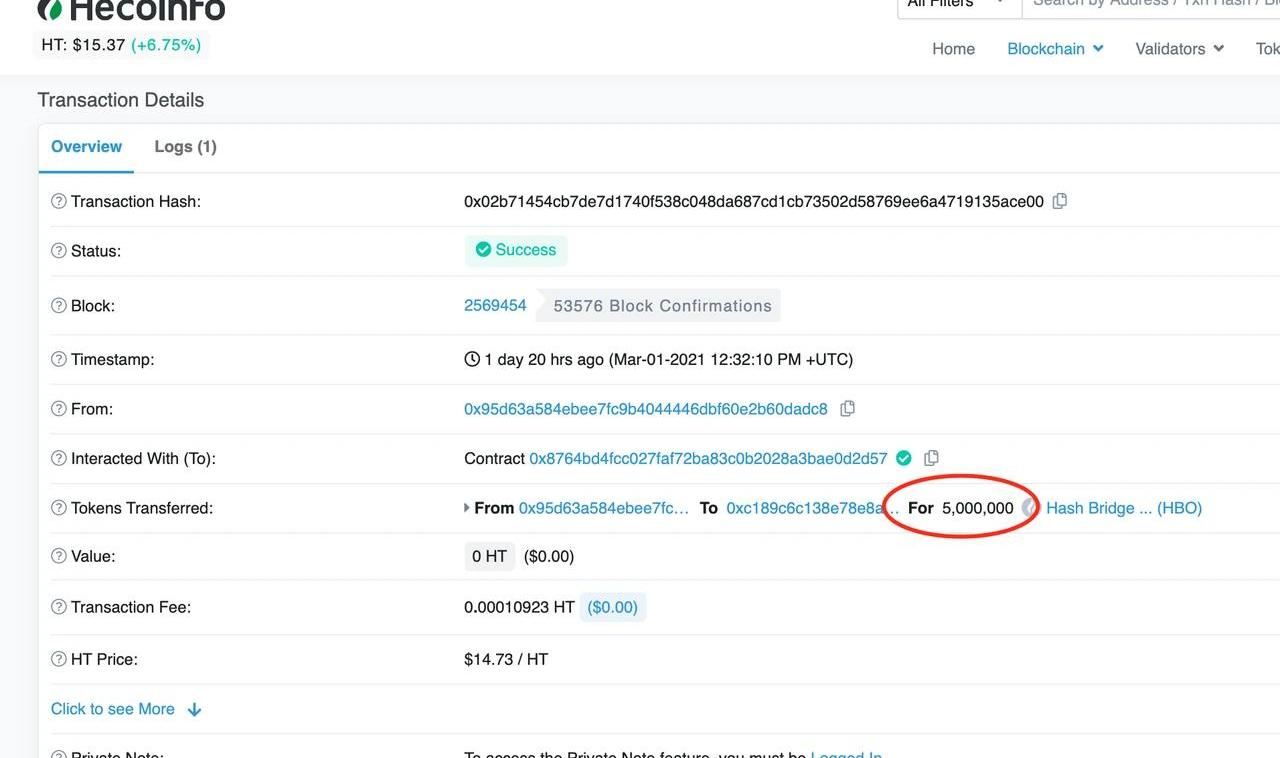Click help icon beside Timestamp label
The width and height of the screenshot is (1280, 758).
(x=59, y=360)
